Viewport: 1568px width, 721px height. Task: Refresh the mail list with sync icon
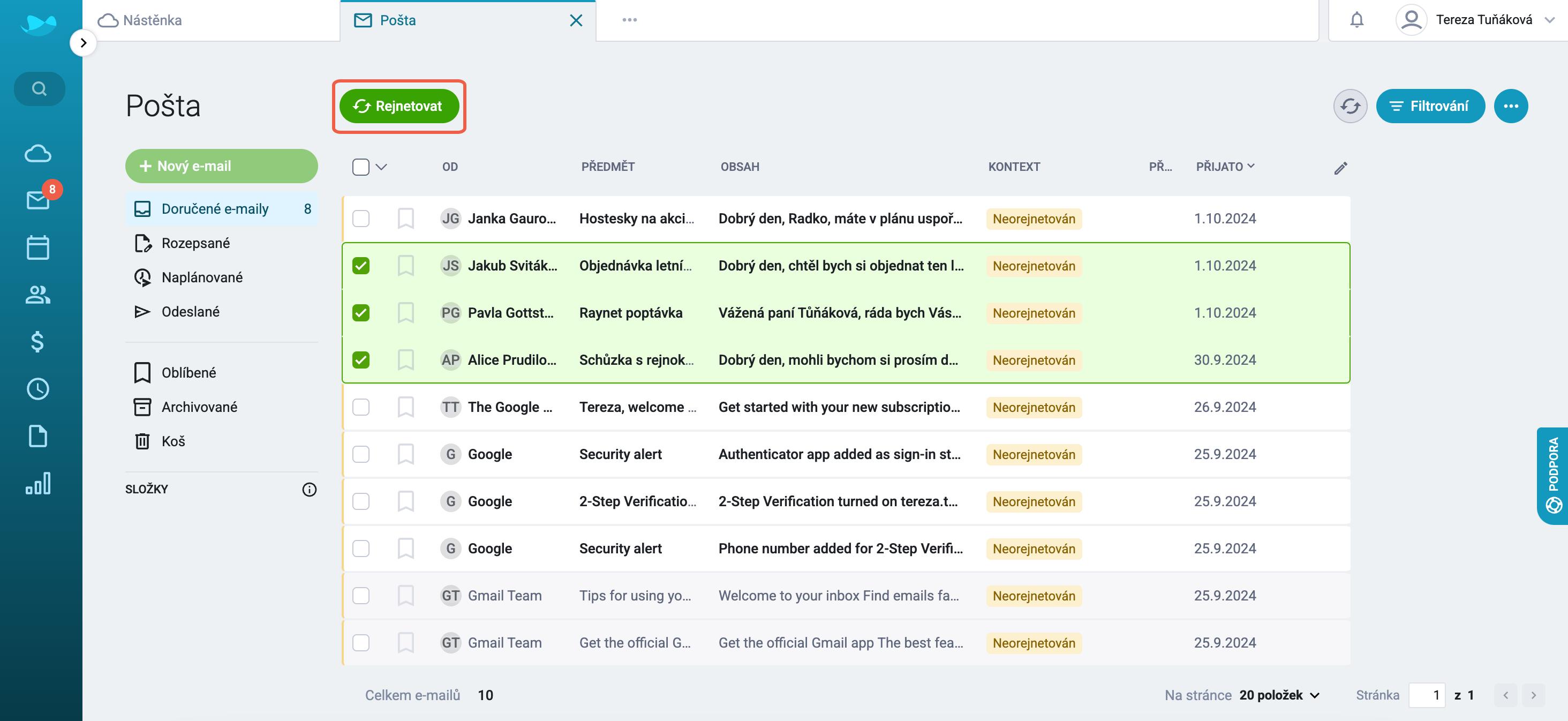click(1350, 106)
